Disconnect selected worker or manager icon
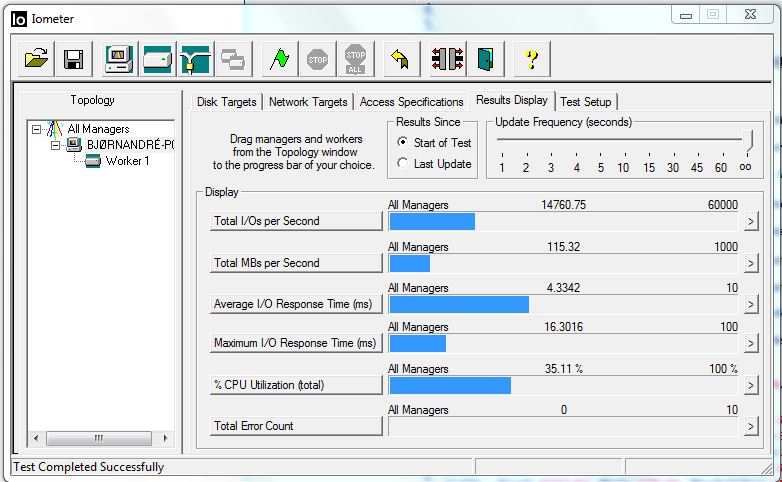Image resolution: width=782 pixels, height=482 pixels. [447, 59]
